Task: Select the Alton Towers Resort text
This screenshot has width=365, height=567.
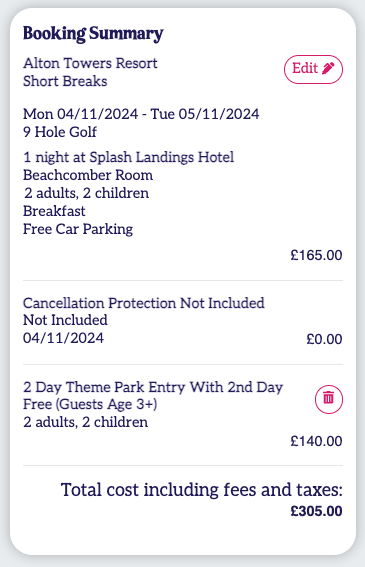Action: coord(90,63)
